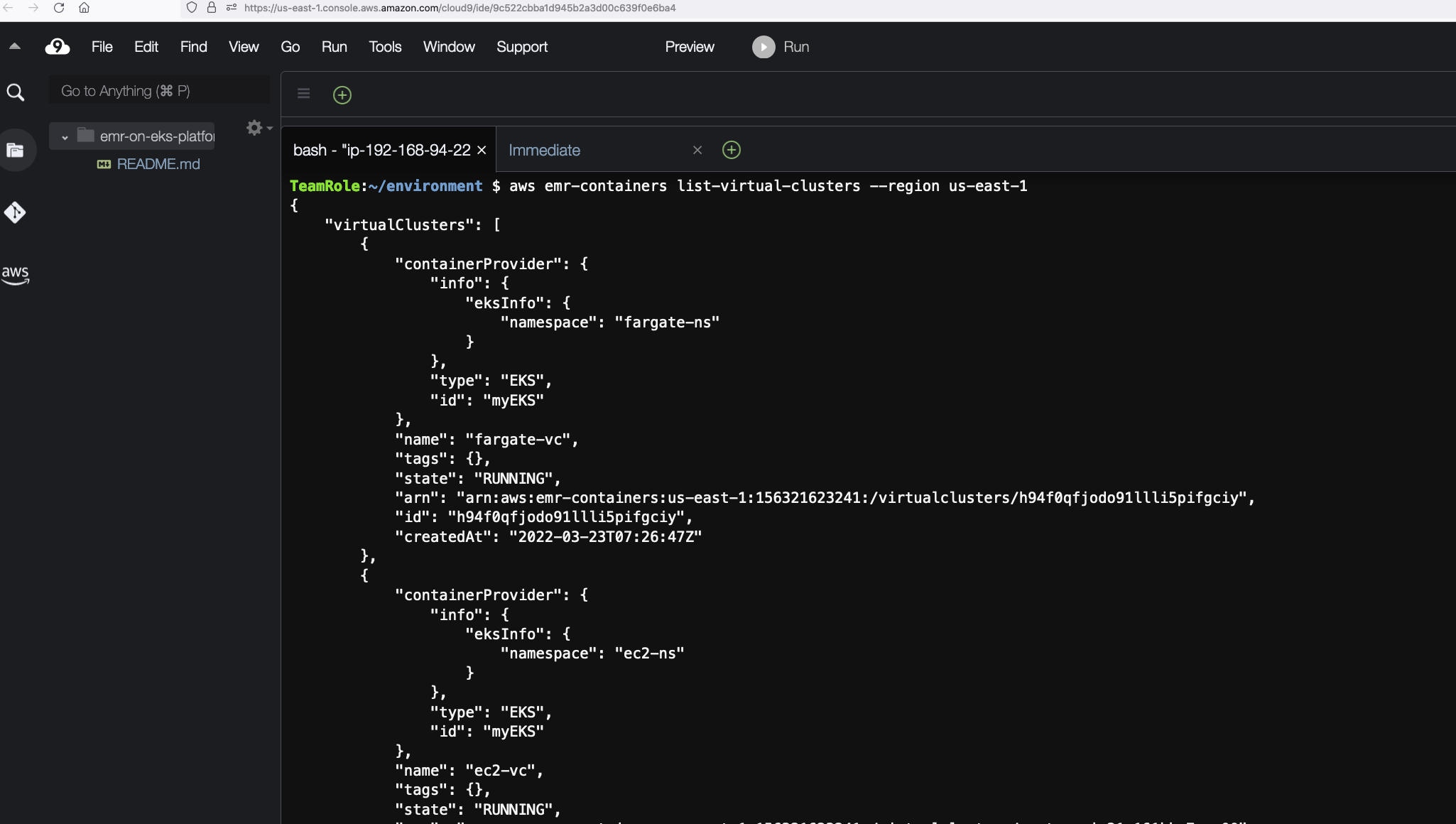Collapse the menu bar with the up arrow
The width and height of the screenshot is (1456, 824).
(x=15, y=46)
